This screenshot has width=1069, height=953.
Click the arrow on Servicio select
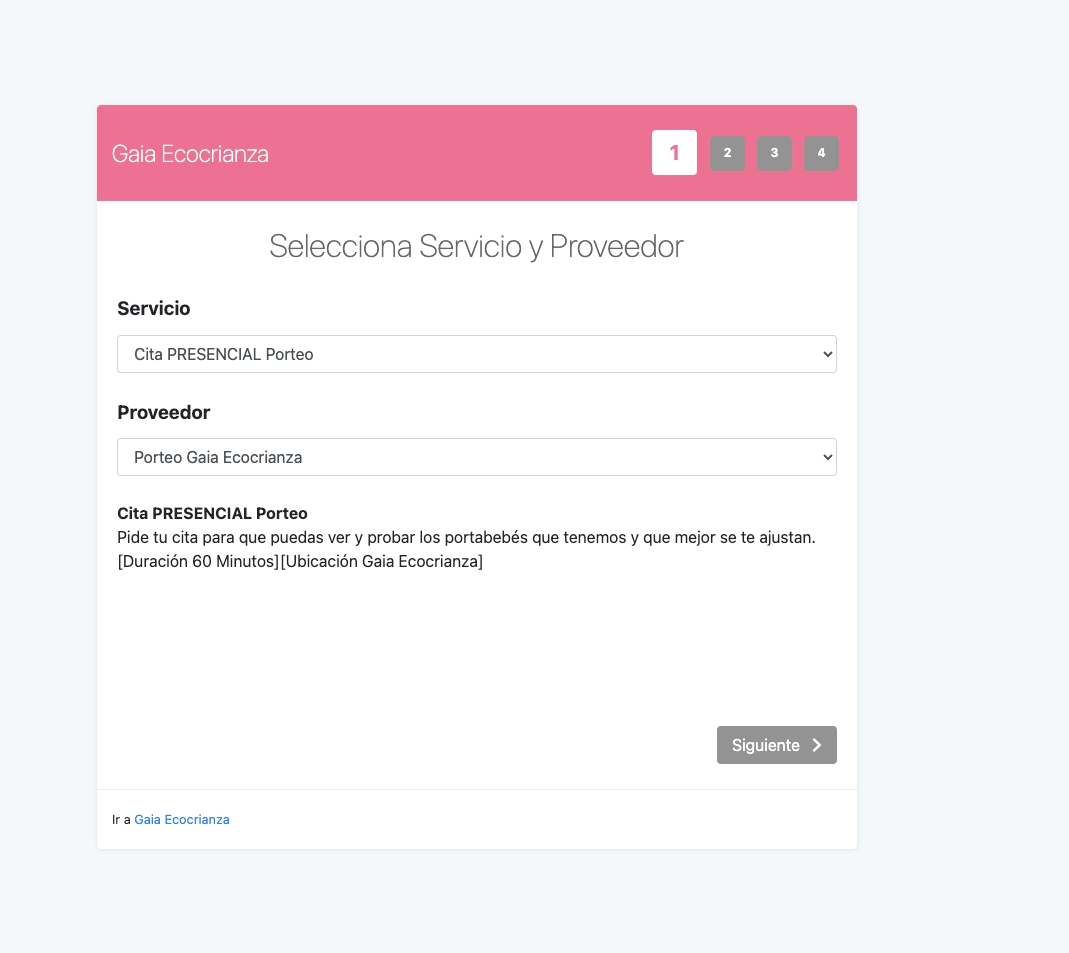point(826,354)
